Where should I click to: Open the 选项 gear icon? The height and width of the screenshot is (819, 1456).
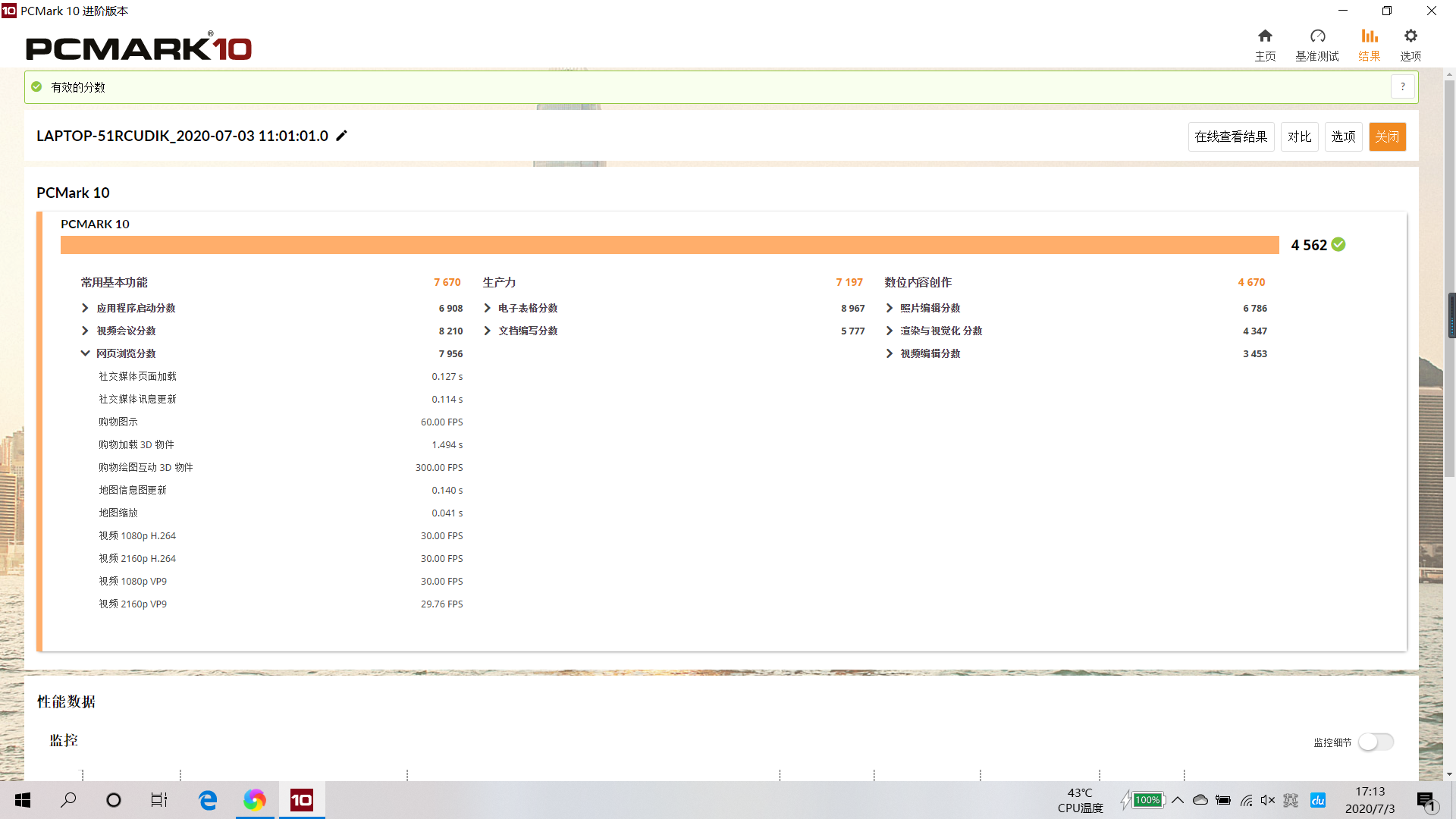pos(1410,45)
